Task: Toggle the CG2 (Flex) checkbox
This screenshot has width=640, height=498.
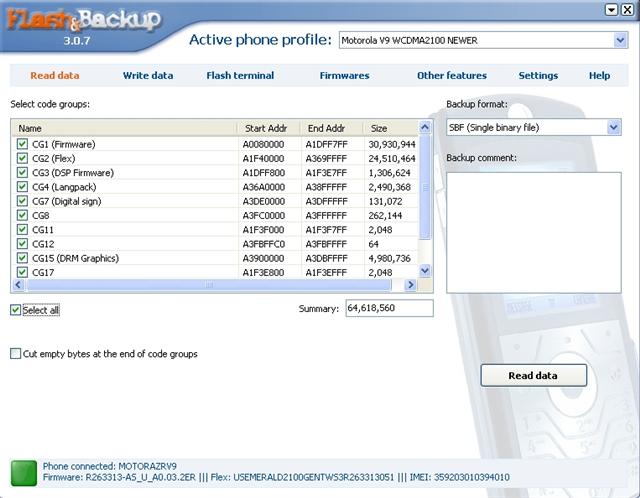Action: click(22, 158)
